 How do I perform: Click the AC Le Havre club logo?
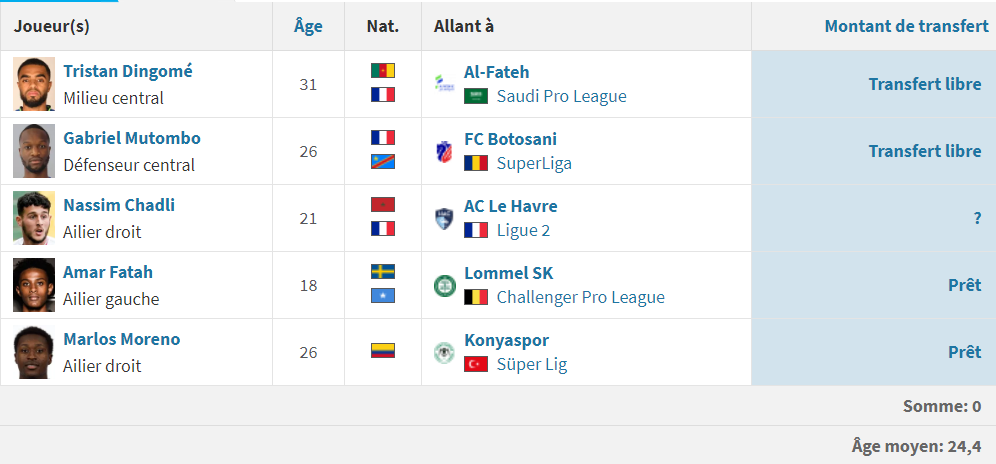point(444,219)
